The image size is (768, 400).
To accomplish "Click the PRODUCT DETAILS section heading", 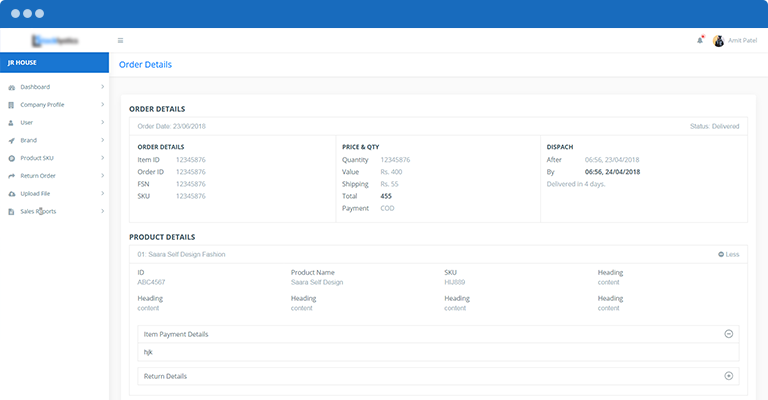I will click(162, 237).
